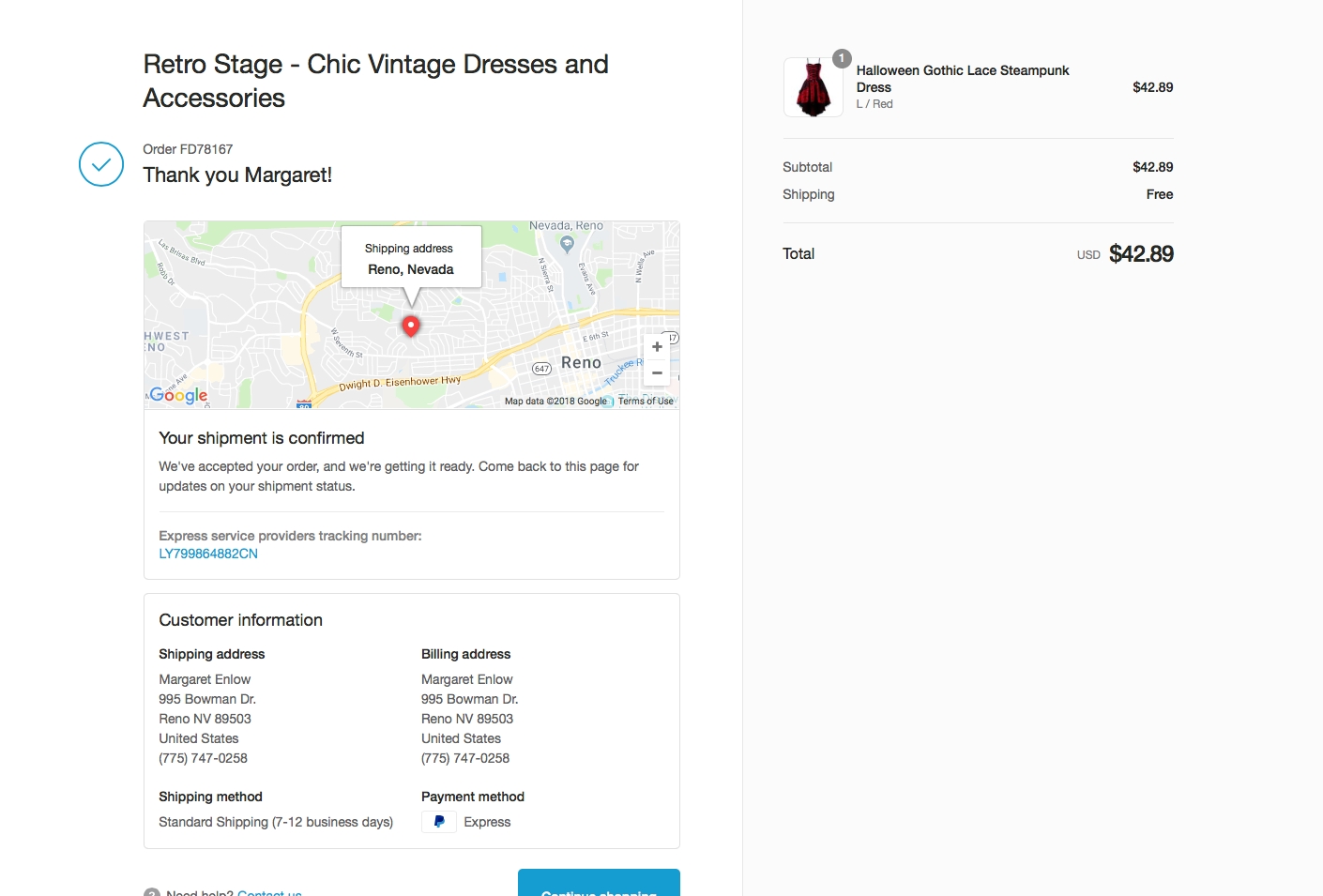
Task: Click the order confirmed checkmark circle icon
Action: pos(101,164)
